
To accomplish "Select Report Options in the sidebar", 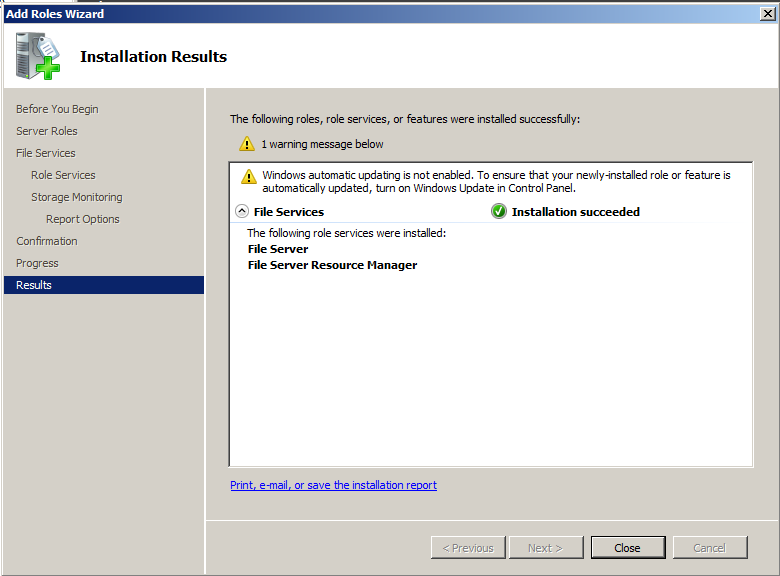I will click(82, 219).
